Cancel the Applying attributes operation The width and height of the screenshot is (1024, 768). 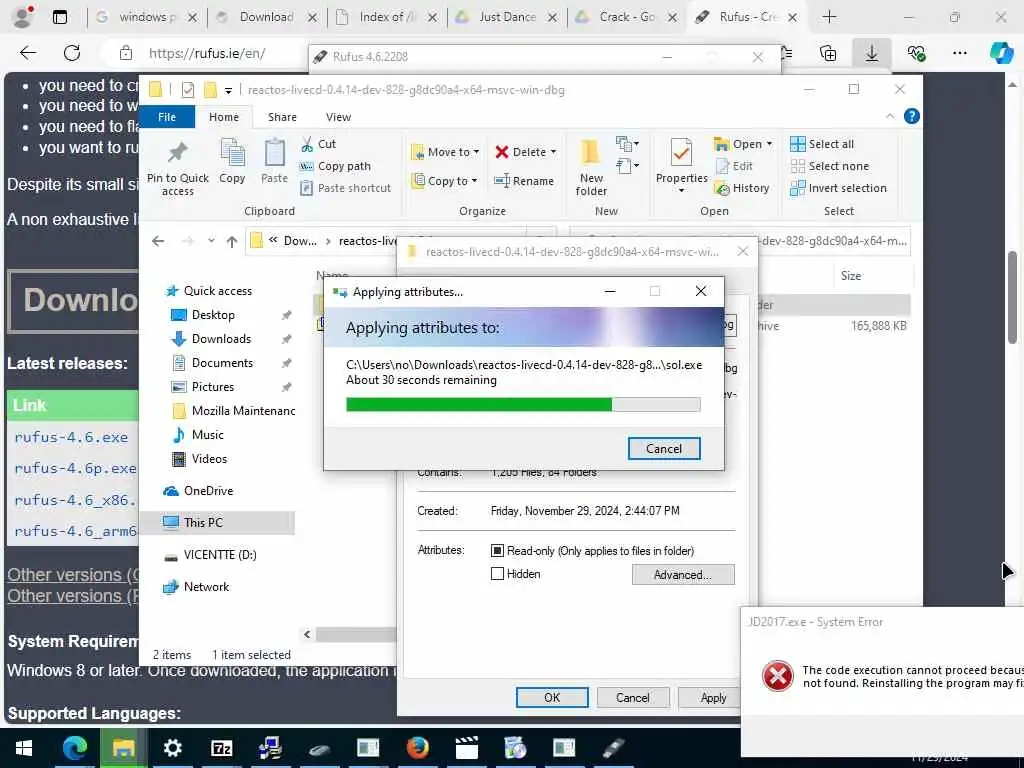[664, 449]
